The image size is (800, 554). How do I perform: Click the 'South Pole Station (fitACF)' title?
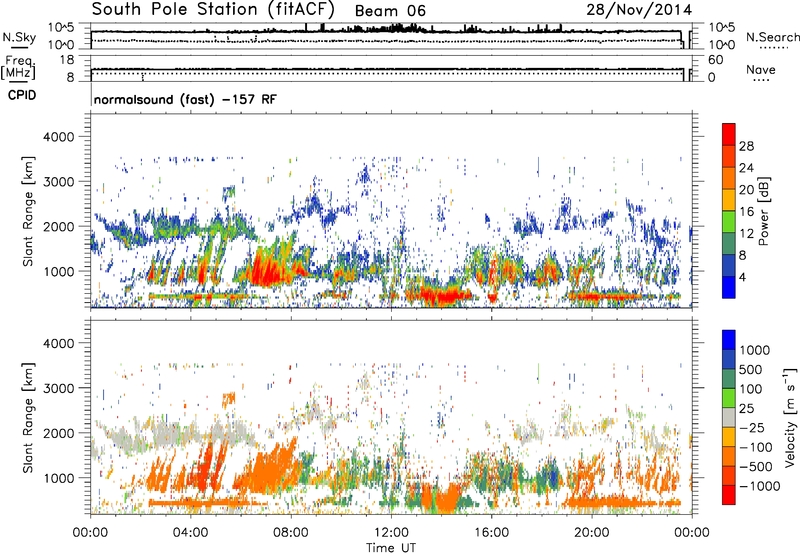213,10
